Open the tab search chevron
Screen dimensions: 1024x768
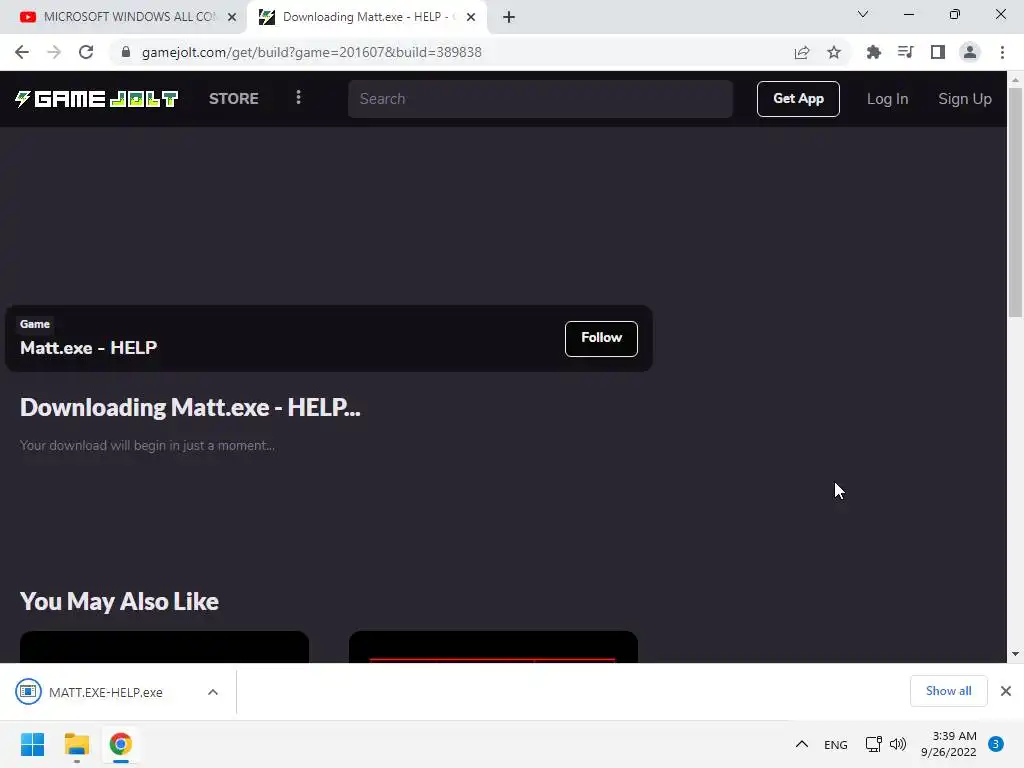pyautogui.click(x=863, y=14)
